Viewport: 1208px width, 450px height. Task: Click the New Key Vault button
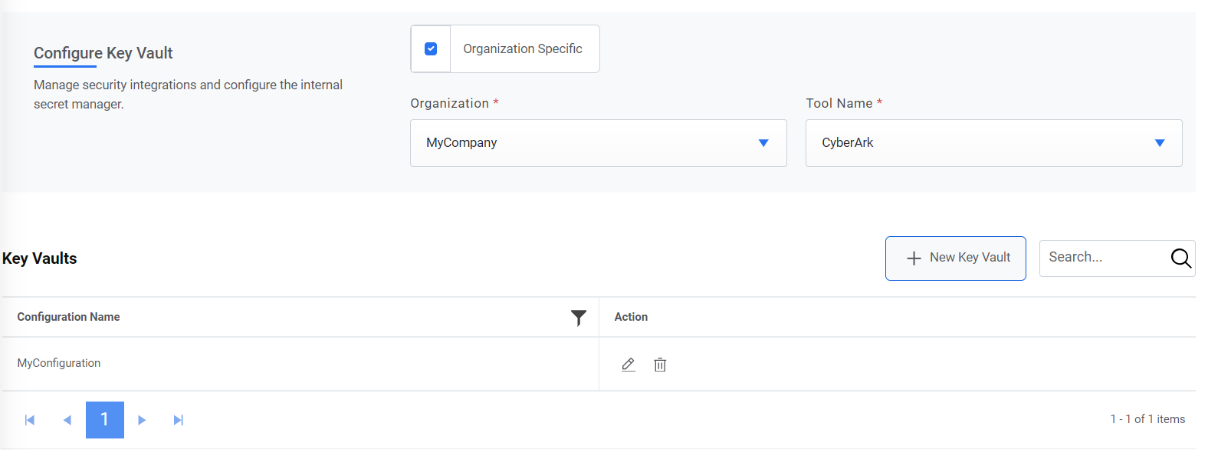[955, 258]
